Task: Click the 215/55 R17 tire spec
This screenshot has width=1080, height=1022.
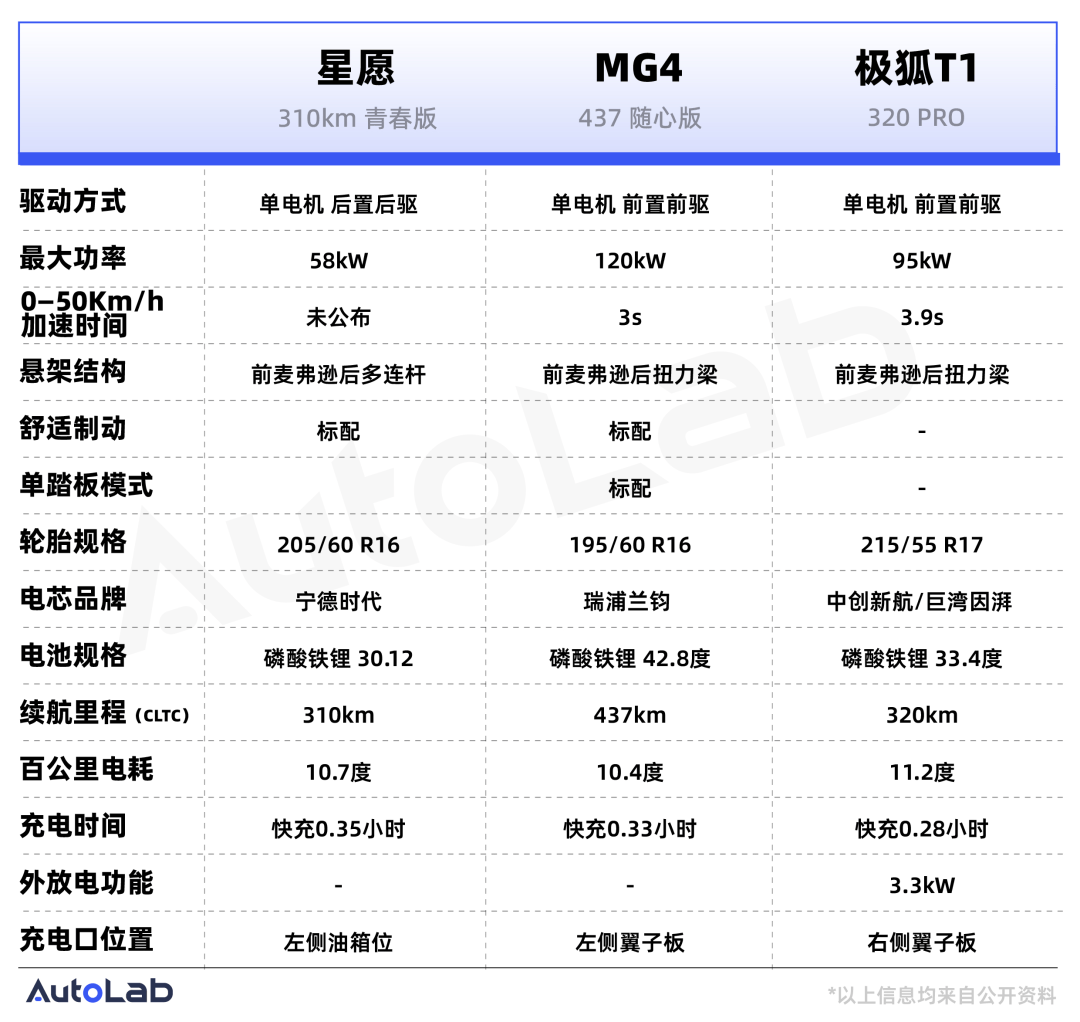Action: 921,545
